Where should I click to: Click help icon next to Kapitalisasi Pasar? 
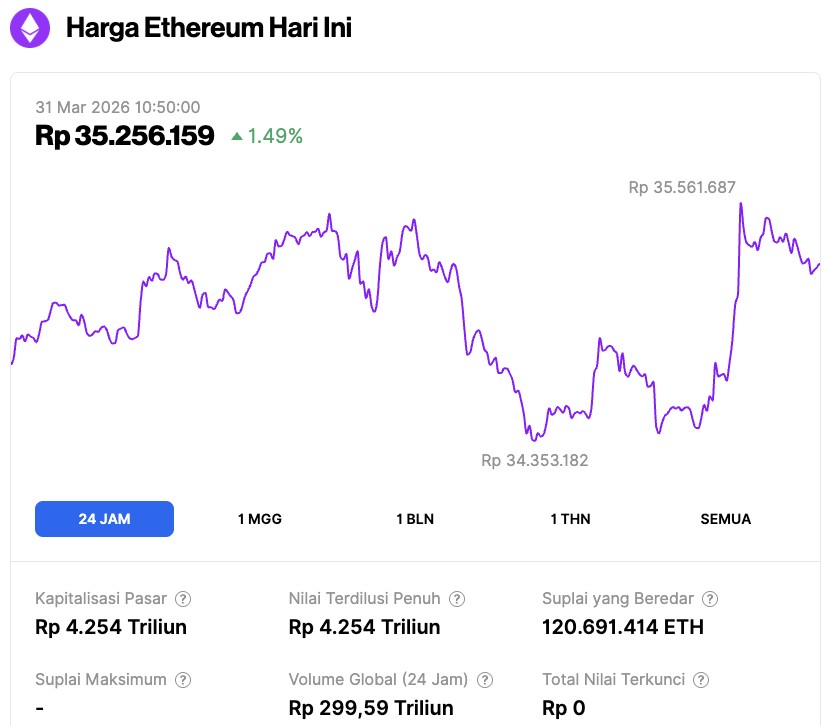tap(183, 599)
